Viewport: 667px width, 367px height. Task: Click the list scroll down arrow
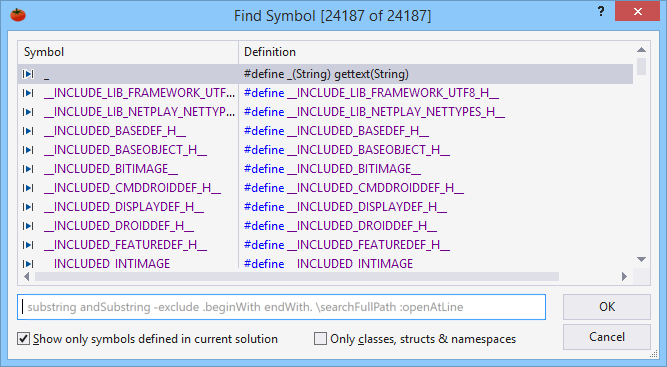point(641,259)
